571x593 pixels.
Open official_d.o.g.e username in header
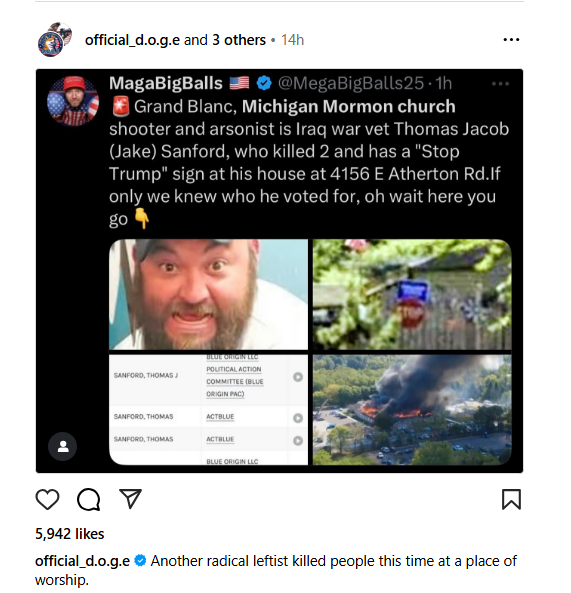132,40
